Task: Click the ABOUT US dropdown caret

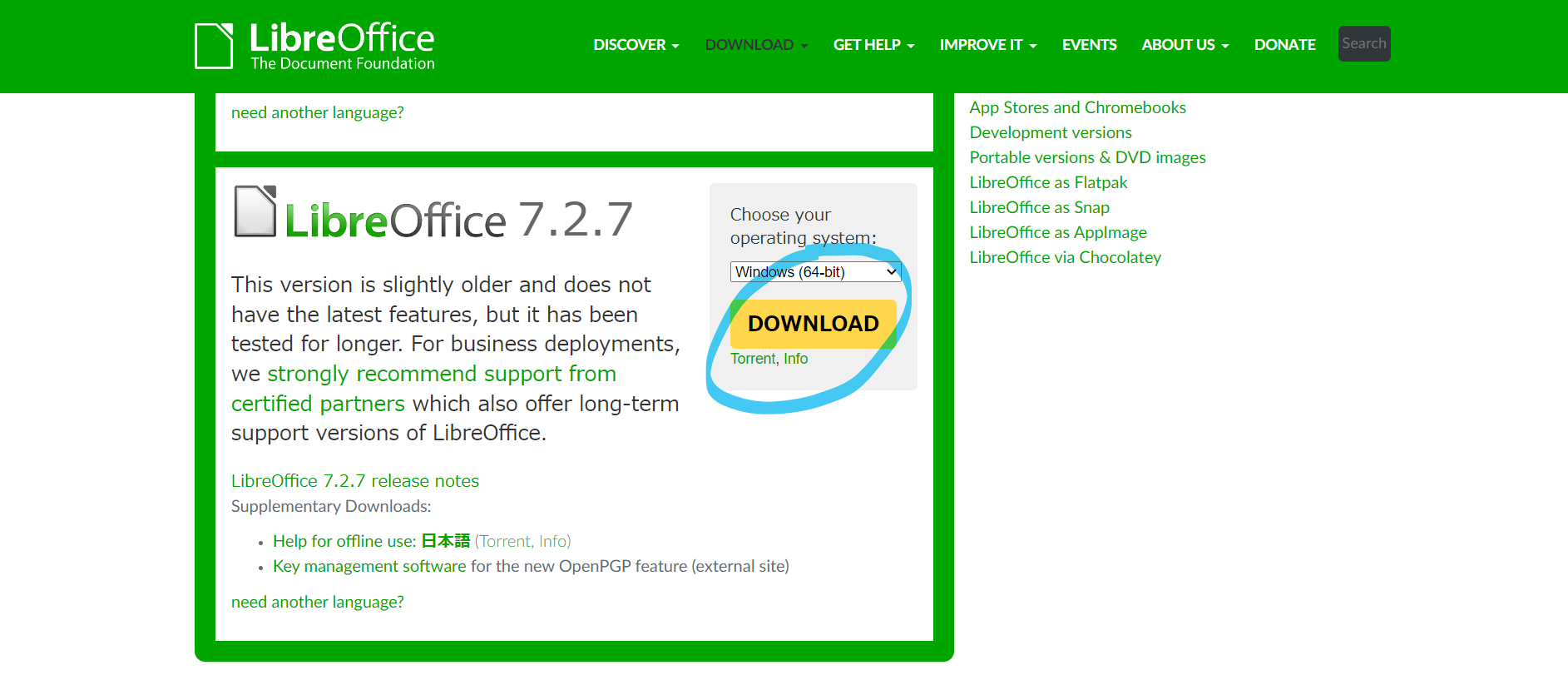Action: click(x=1225, y=46)
